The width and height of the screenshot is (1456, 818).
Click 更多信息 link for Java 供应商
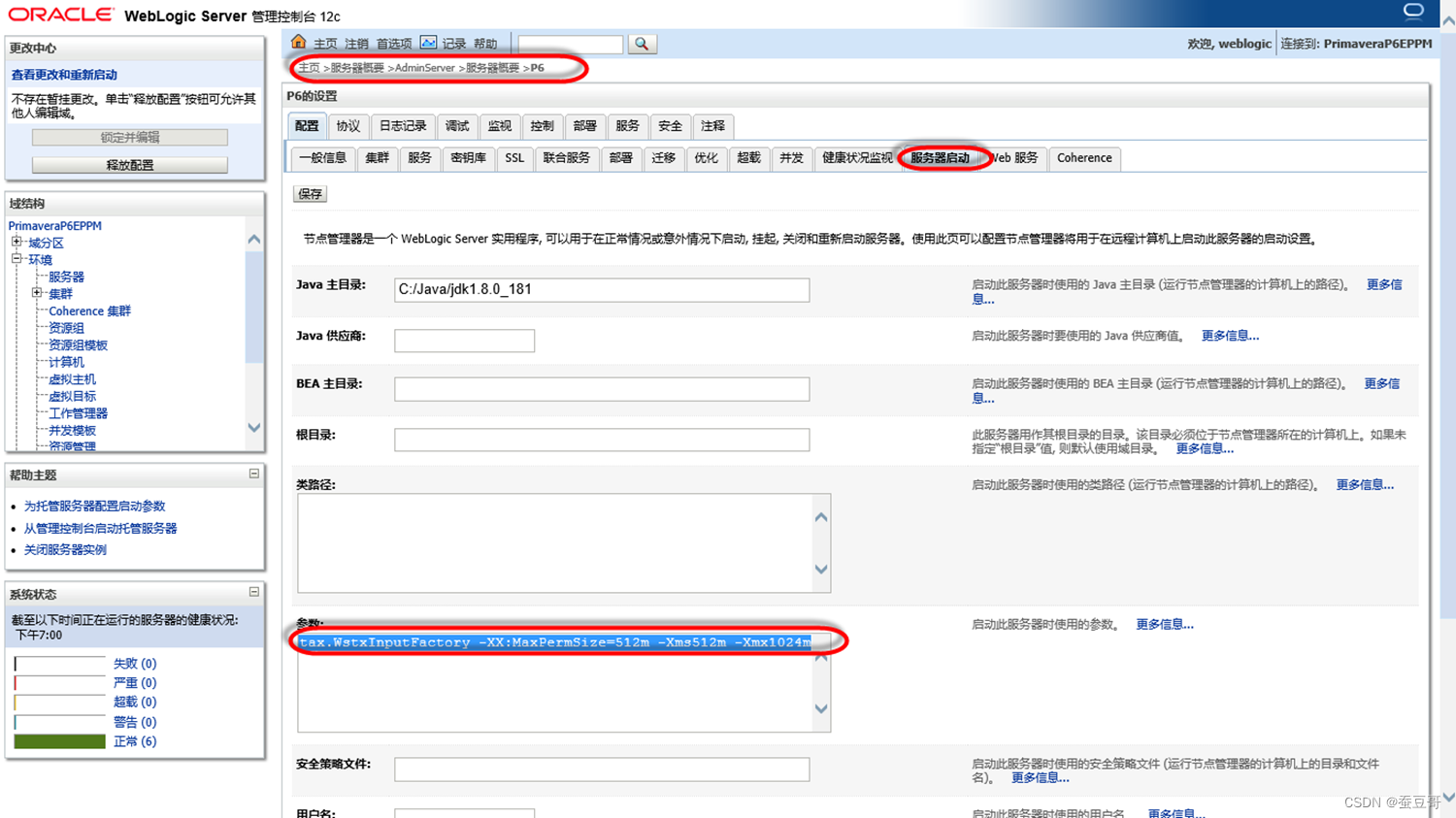[1230, 336]
